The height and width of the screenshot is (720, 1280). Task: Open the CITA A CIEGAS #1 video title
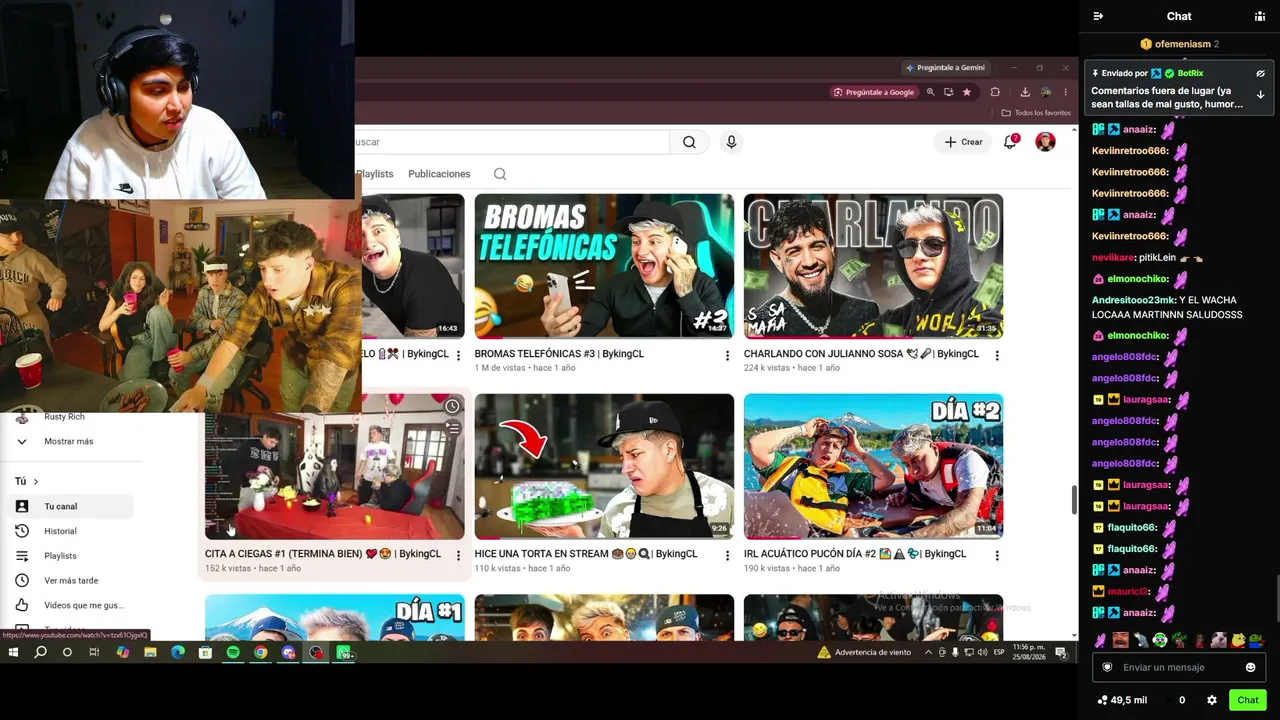[x=323, y=554]
